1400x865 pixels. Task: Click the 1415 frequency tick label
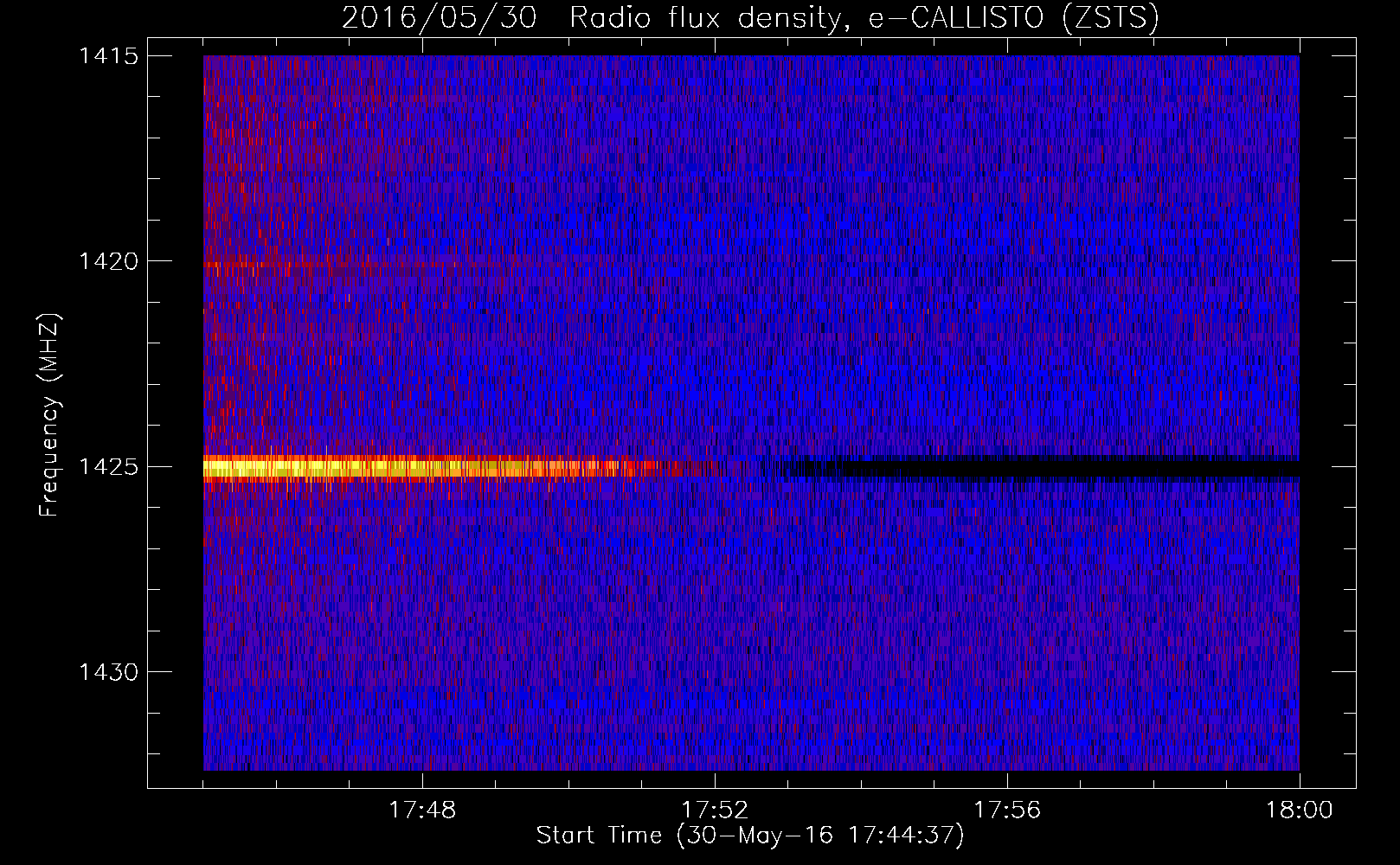point(108,56)
